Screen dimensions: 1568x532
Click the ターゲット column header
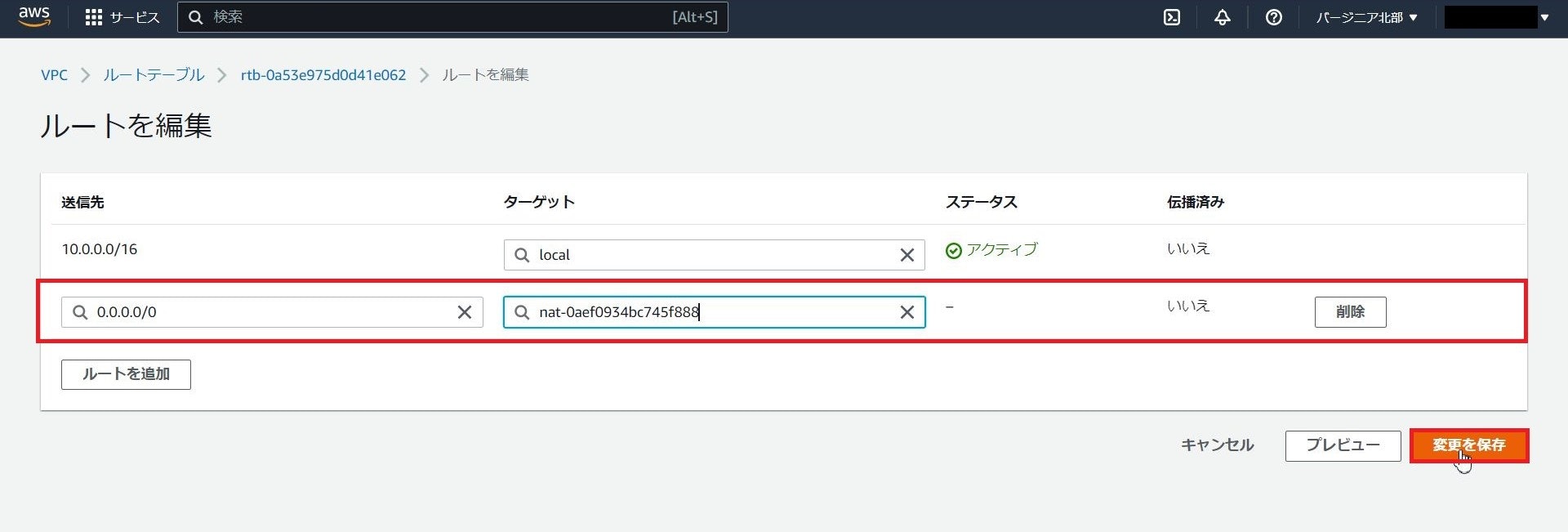pyautogui.click(x=539, y=202)
